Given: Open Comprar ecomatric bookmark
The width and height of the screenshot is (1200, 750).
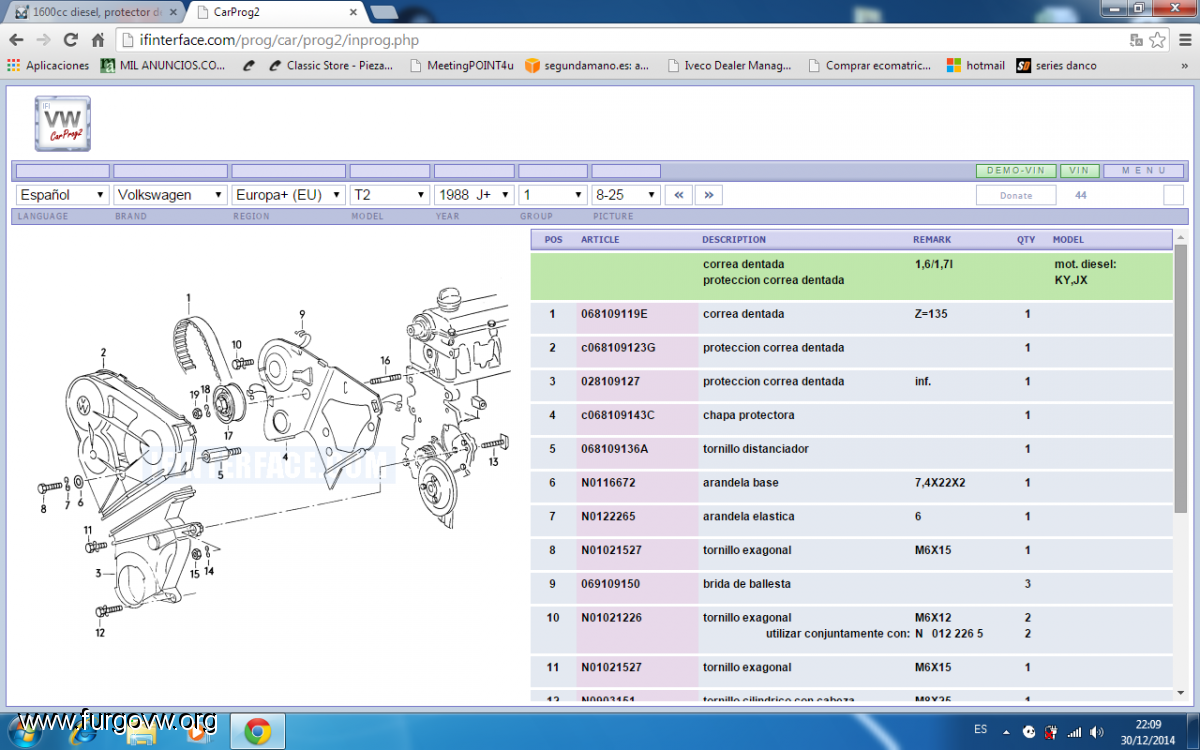Looking at the screenshot, I should click(870, 65).
